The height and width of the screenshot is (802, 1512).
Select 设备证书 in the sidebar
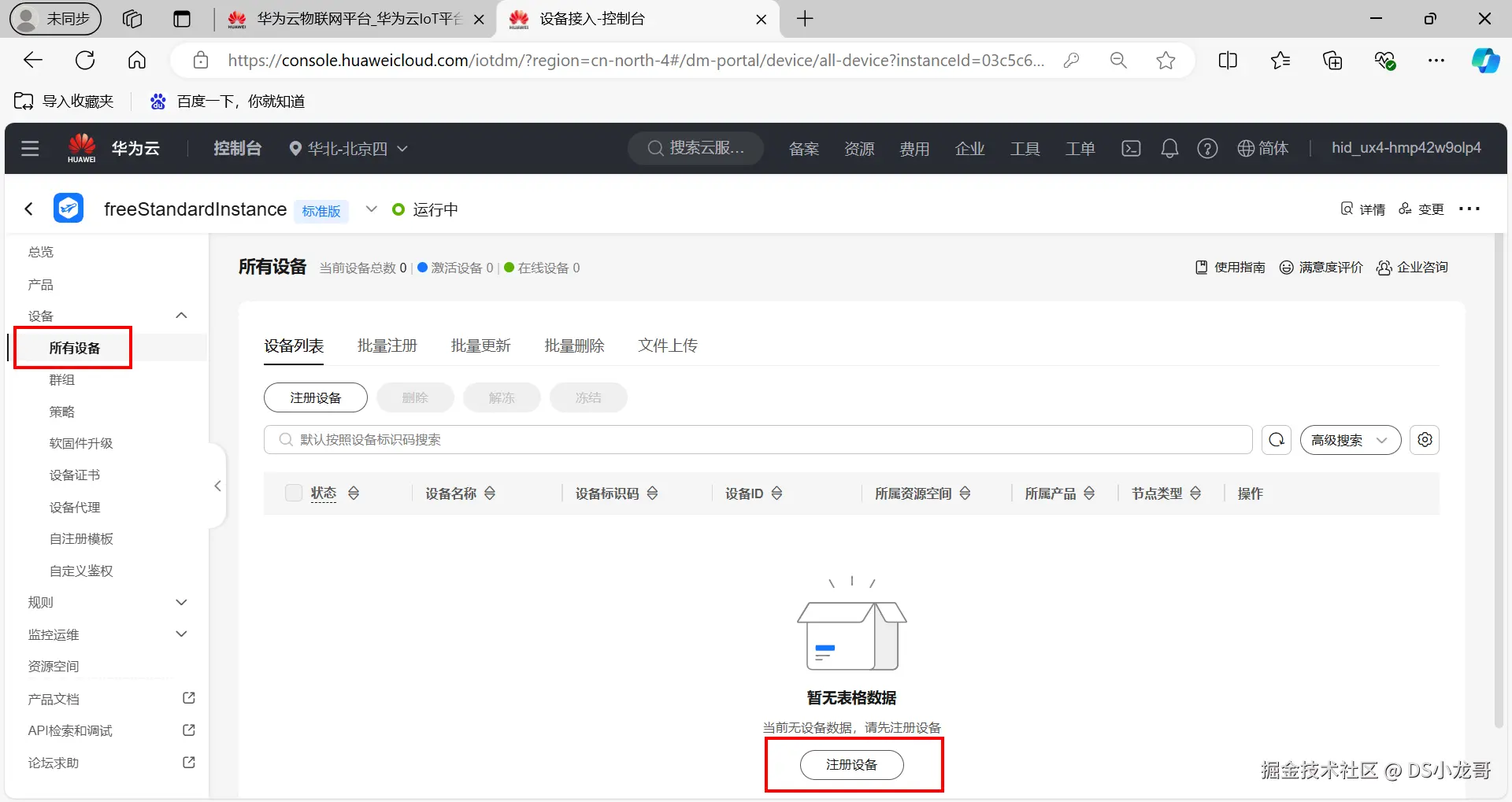pos(75,475)
